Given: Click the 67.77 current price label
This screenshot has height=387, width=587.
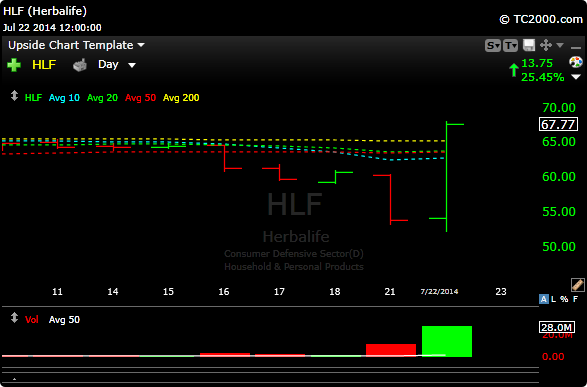Looking at the screenshot, I should (x=558, y=124).
